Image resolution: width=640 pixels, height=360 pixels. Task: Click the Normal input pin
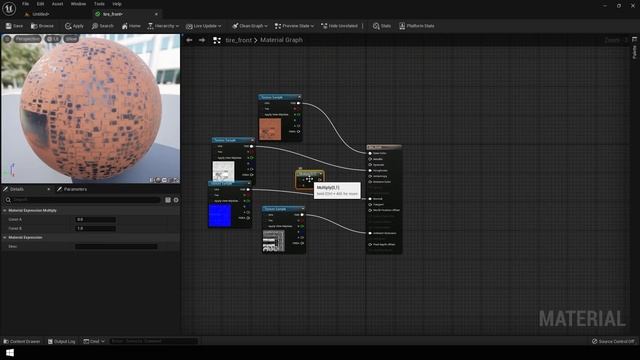[x=370, y=199]
